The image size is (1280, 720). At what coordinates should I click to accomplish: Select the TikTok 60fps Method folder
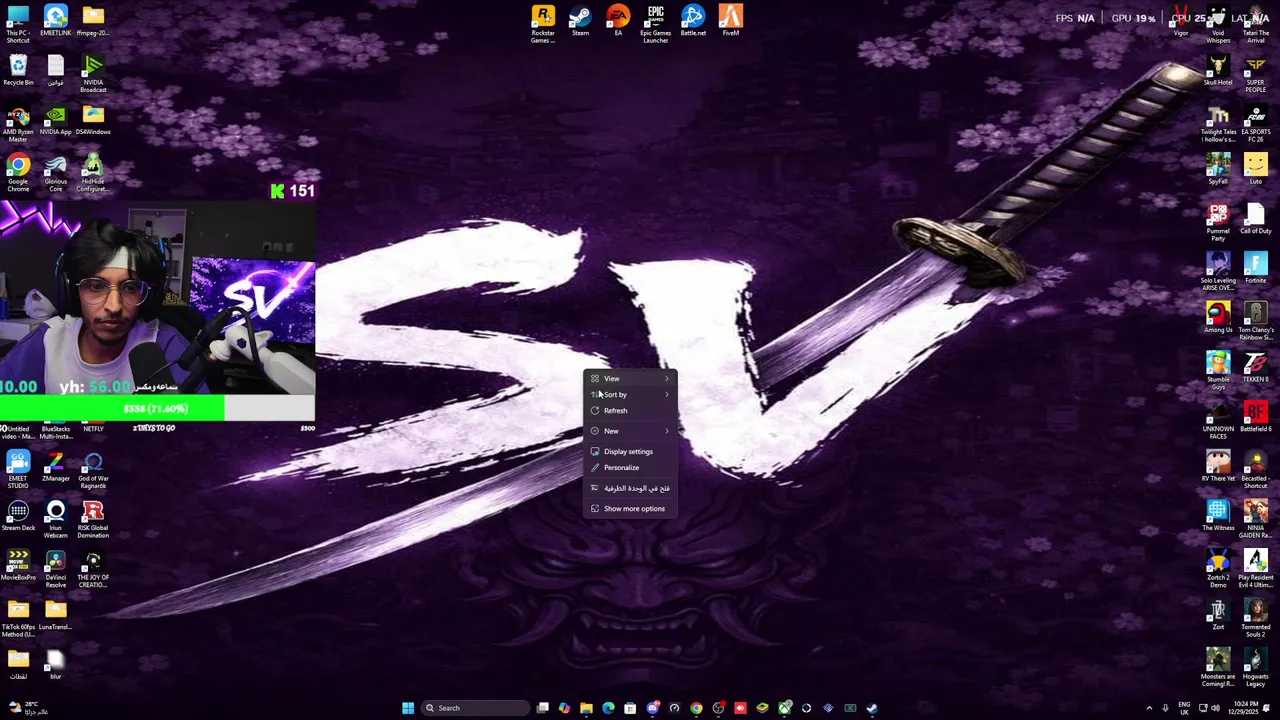tap(18, 619)
